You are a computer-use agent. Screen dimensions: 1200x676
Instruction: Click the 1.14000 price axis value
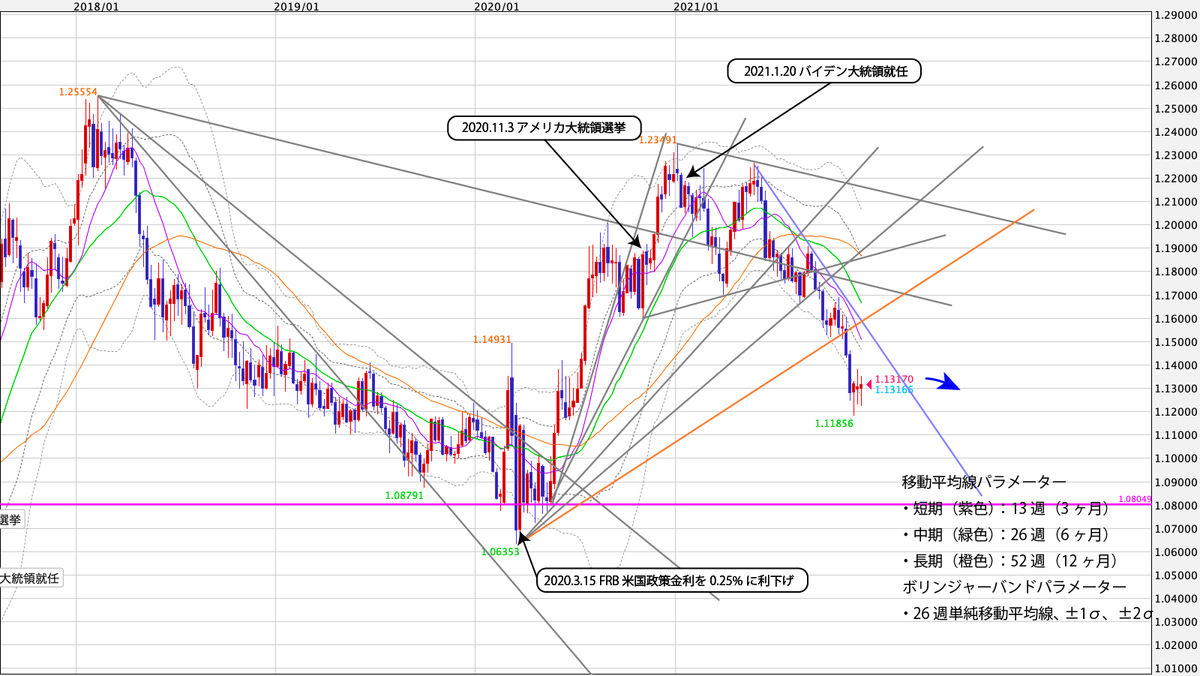pyautogui.click(x=1177, y=365)
